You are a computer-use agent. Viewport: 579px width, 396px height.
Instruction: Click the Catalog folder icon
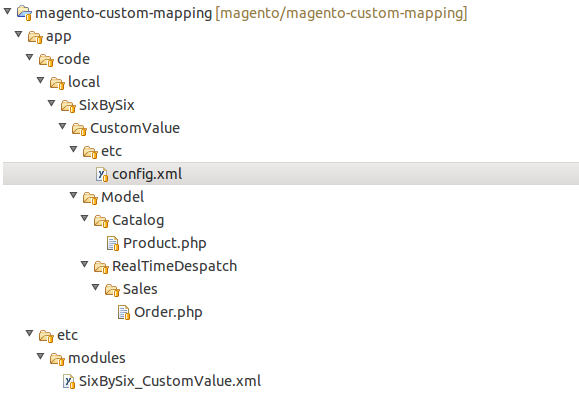[x=101, y=221]
